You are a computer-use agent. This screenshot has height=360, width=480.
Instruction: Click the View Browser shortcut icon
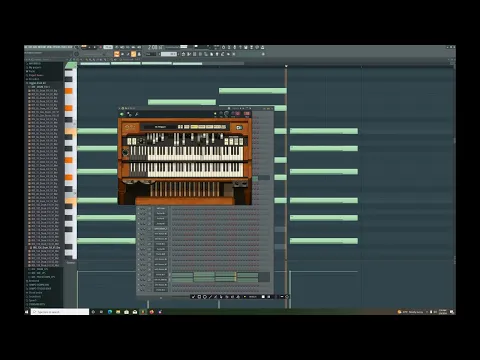[x=206, y=54]
